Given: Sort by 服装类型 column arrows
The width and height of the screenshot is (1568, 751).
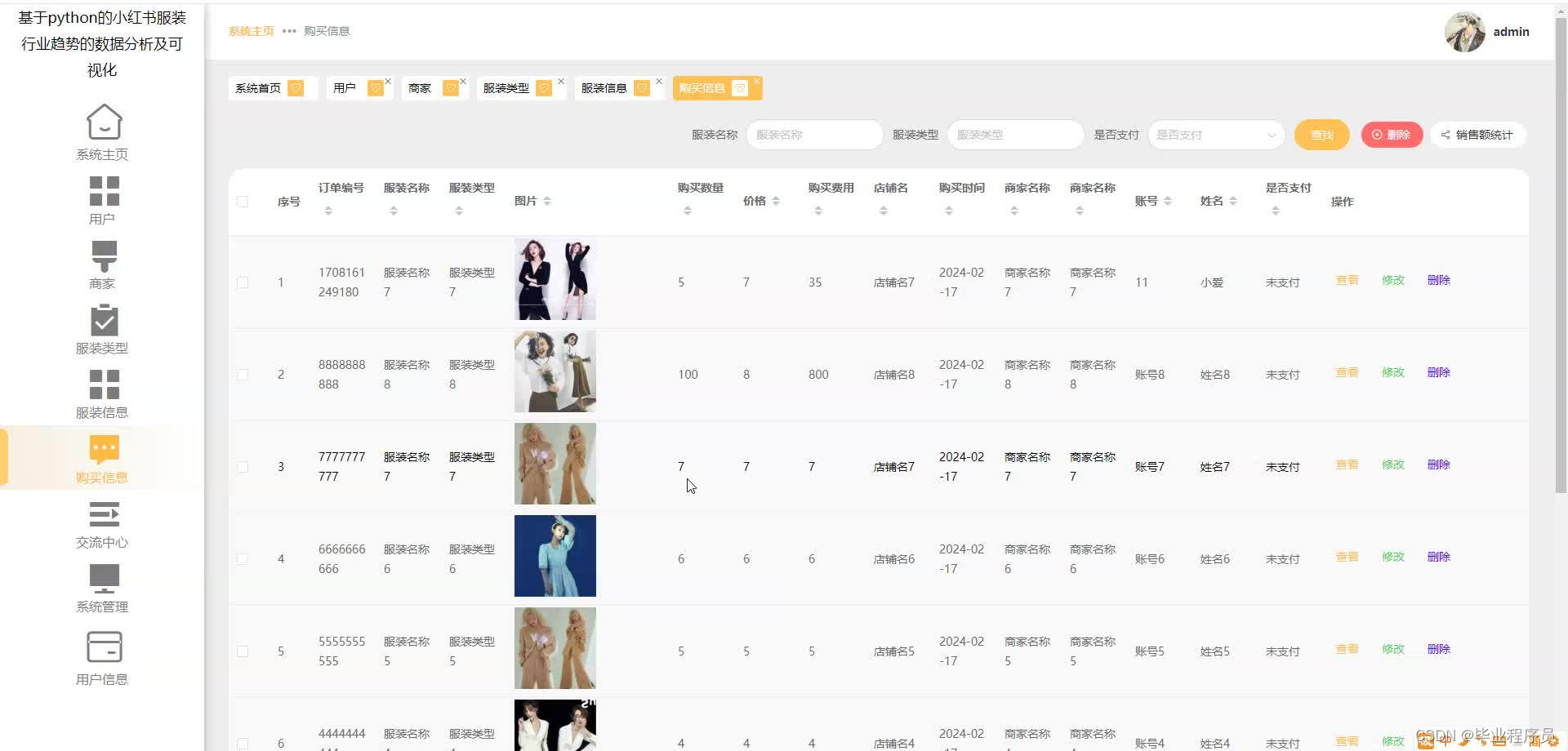Looking at the screenshot, I should point(459,211).
